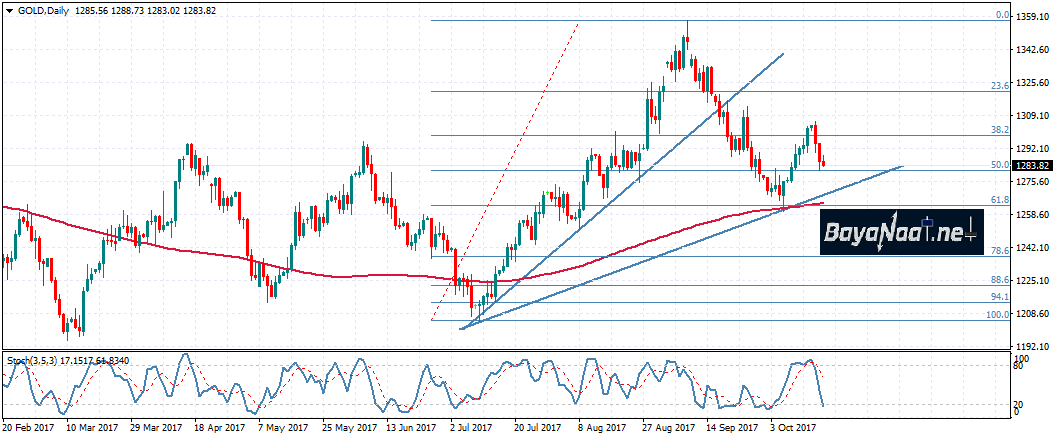The height and width of the screenshot is (439, 1053).
Task: Click the 0.0 Fibonacci level label
Action: coord(1001,16)
